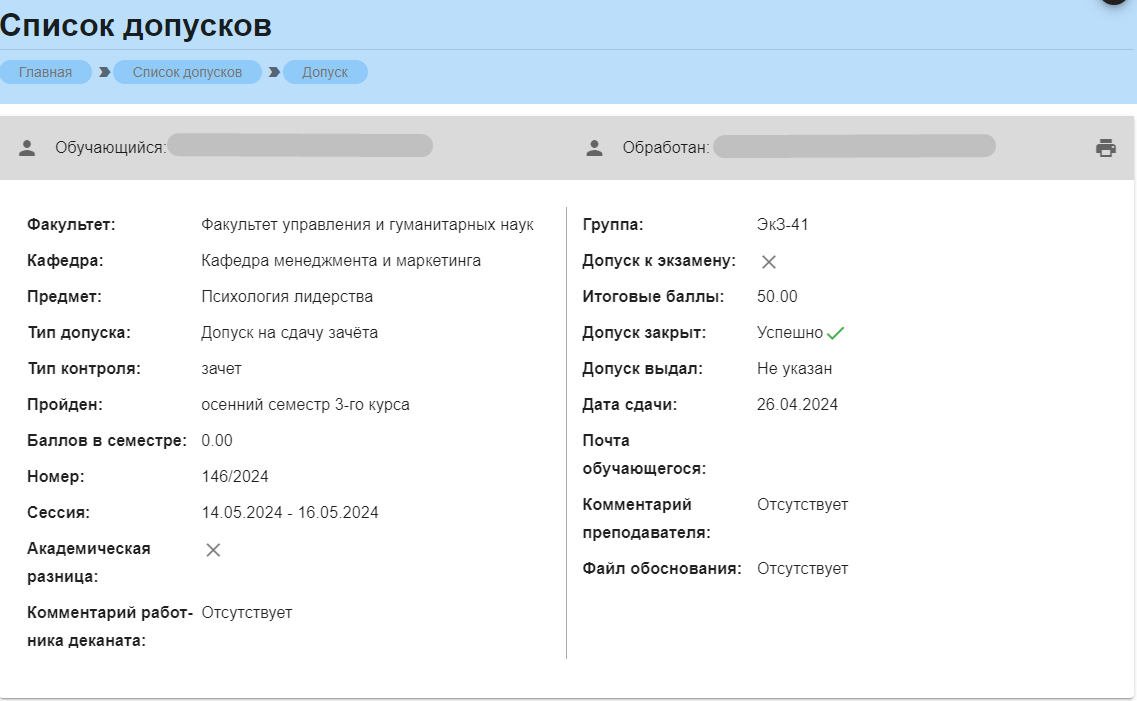Click the subject value Психология лидерства
This screenshot has height=701, width=1137.
[287, 297]
